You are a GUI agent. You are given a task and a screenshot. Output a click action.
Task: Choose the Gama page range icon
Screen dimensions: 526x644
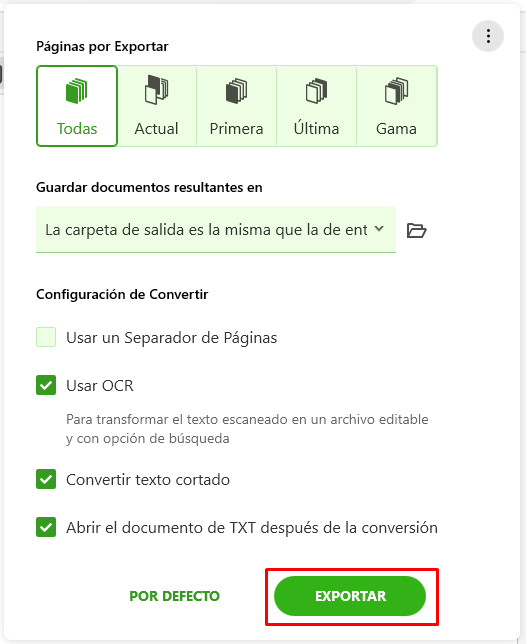pos(396,91)
